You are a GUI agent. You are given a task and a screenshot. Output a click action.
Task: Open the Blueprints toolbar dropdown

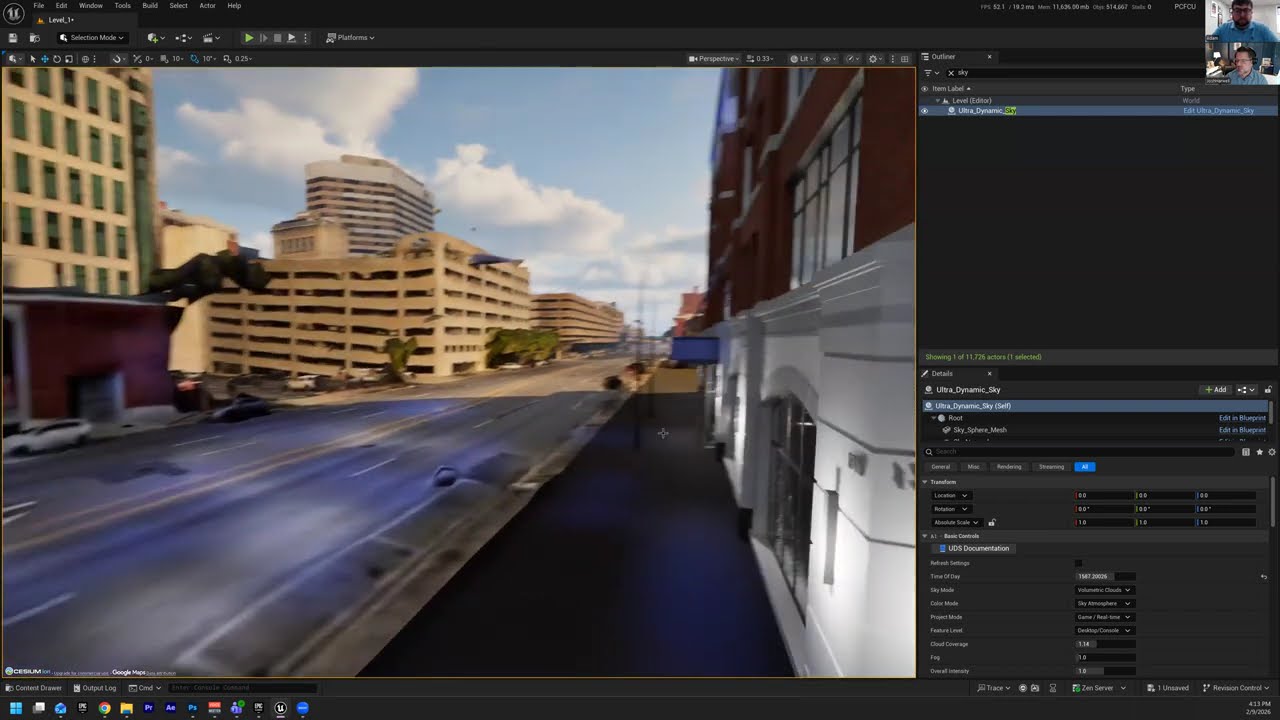click(183, 38)
